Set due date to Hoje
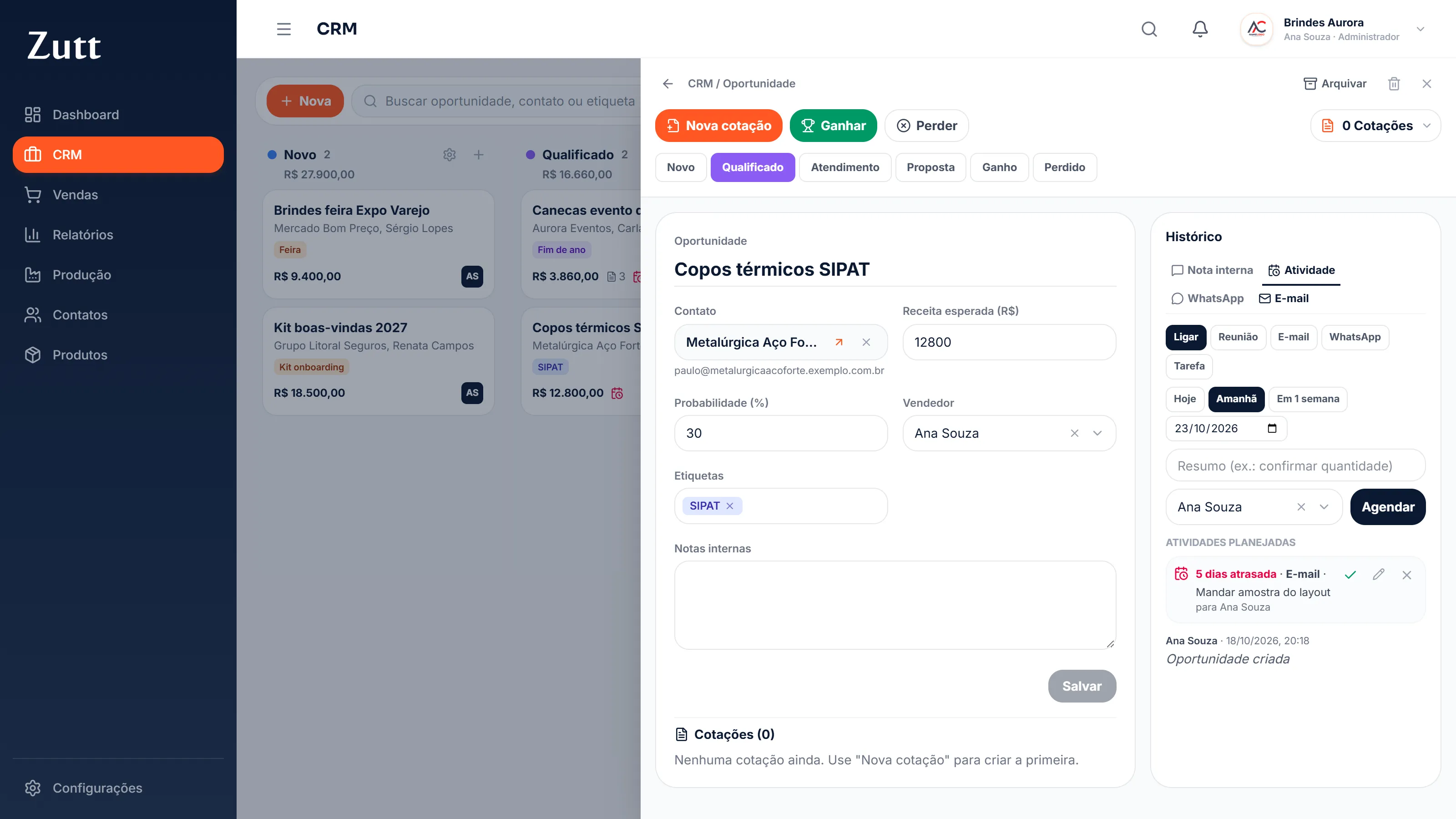Screen dimensions: 1456x819 [1185, 399]
